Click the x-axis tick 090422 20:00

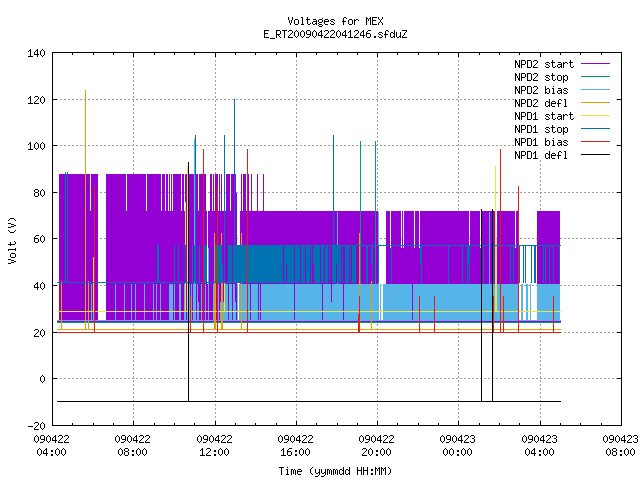(377, 446)
